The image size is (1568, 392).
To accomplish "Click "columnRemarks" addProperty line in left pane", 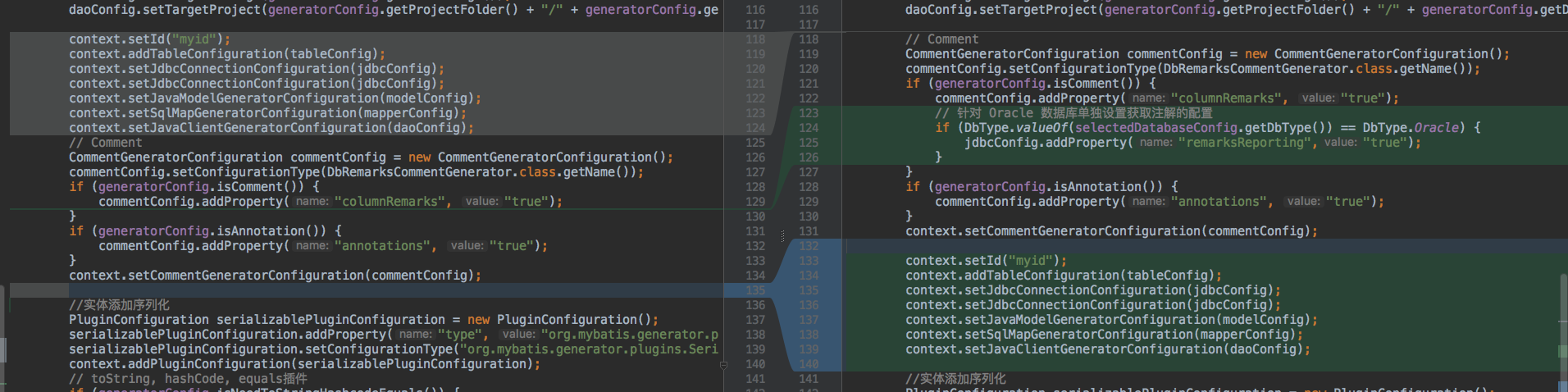I will pyautogui.click(x=330, y=202).
